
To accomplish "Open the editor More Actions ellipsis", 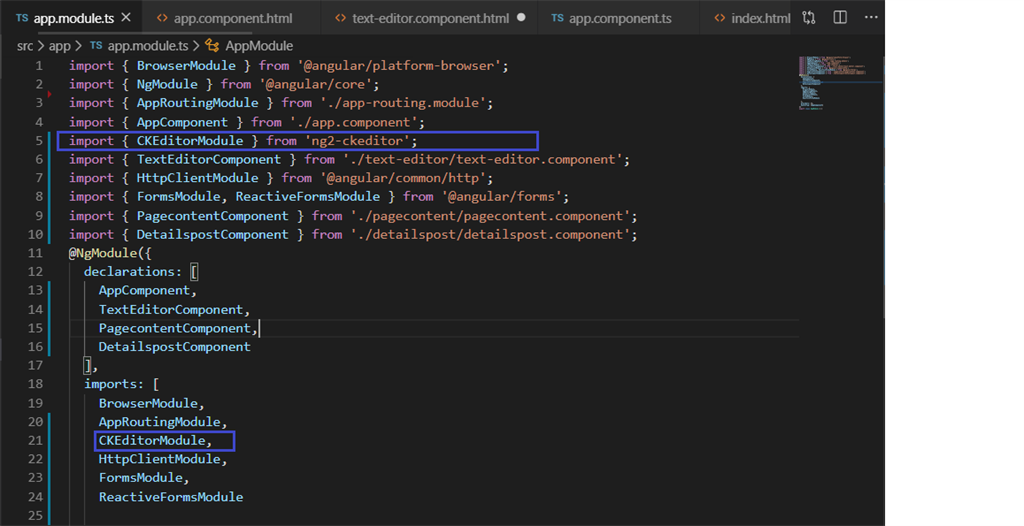I will point(871,18).
